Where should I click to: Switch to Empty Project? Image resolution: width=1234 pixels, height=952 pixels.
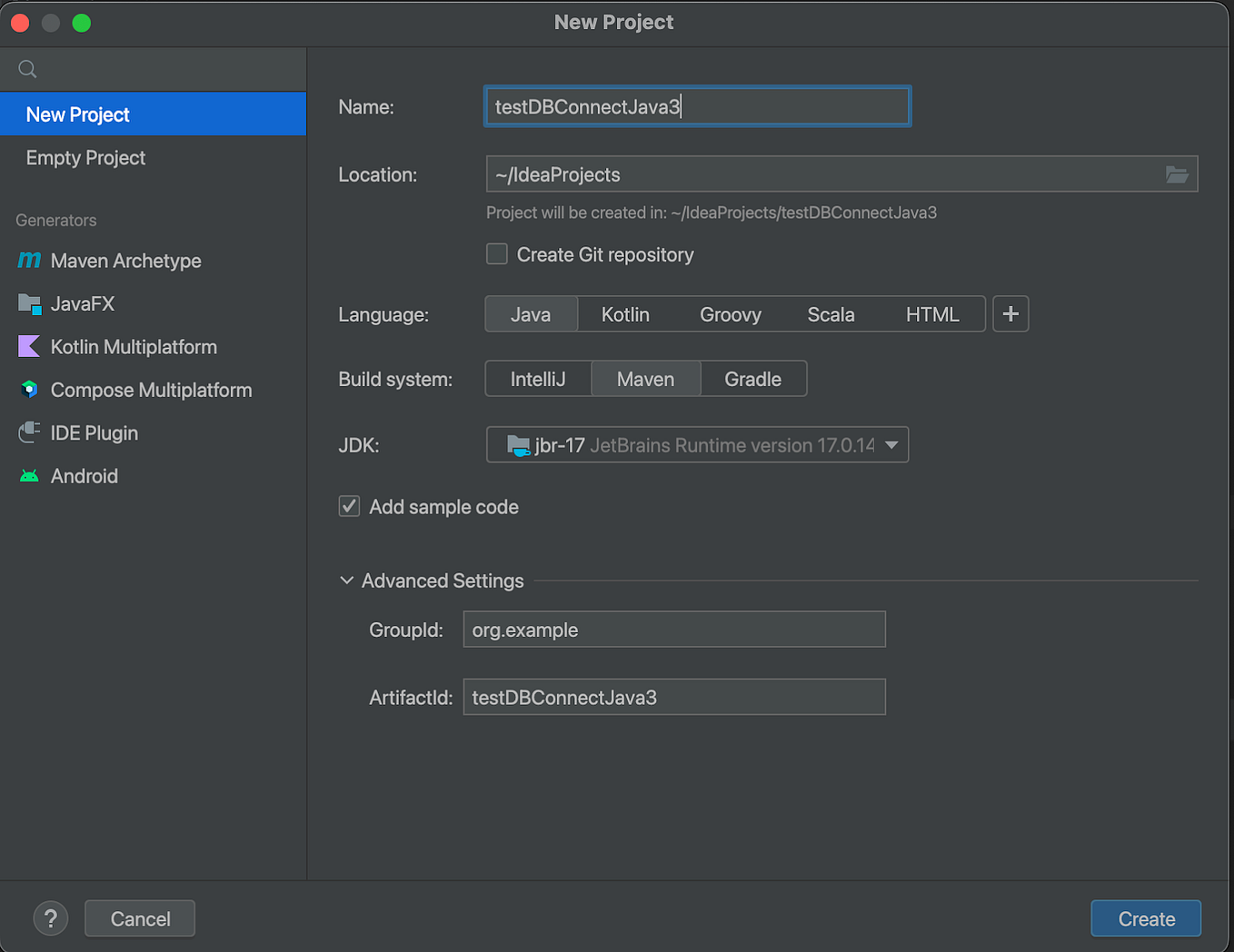(85, 157)
